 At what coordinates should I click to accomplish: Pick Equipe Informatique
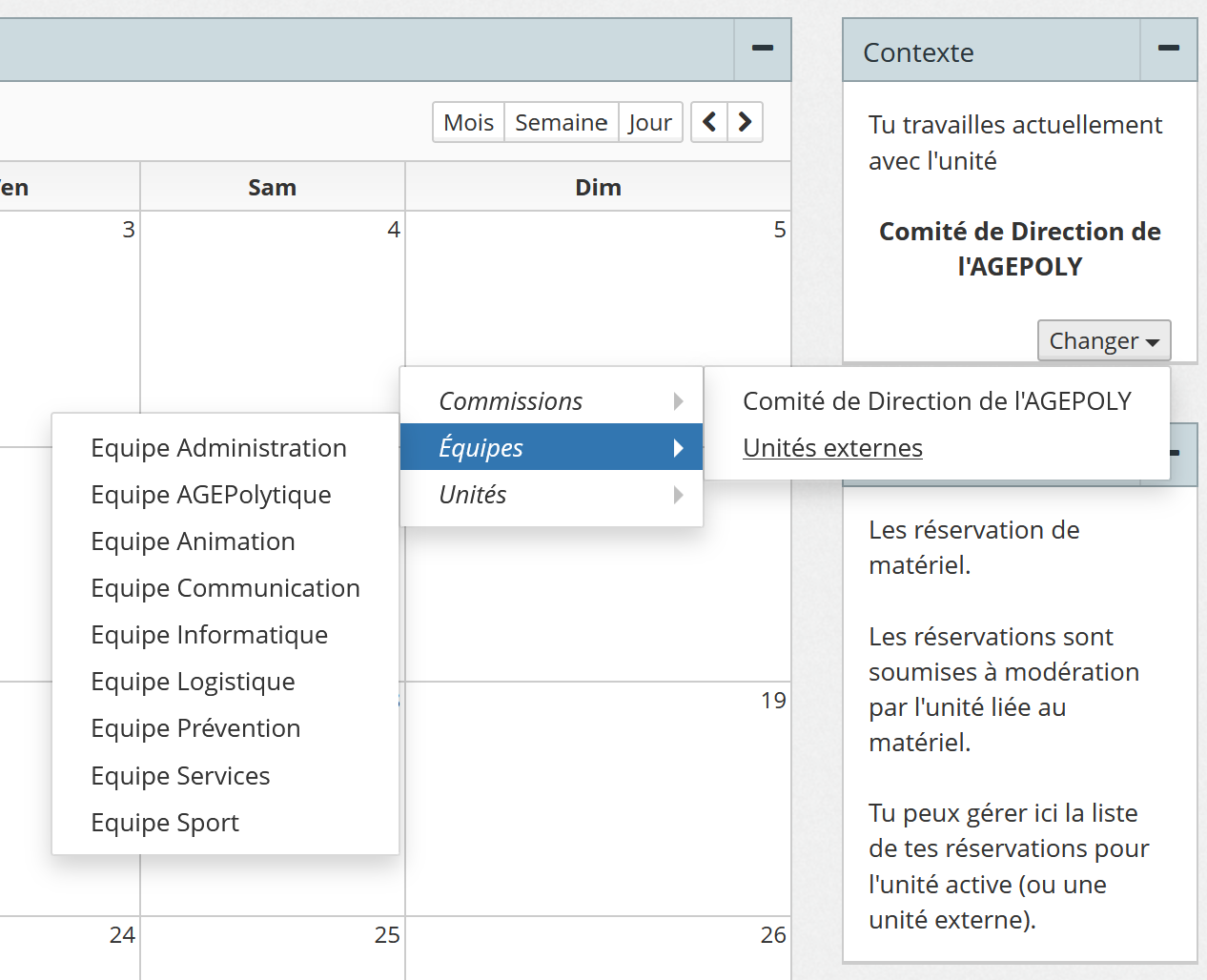(x=209, y=635)
